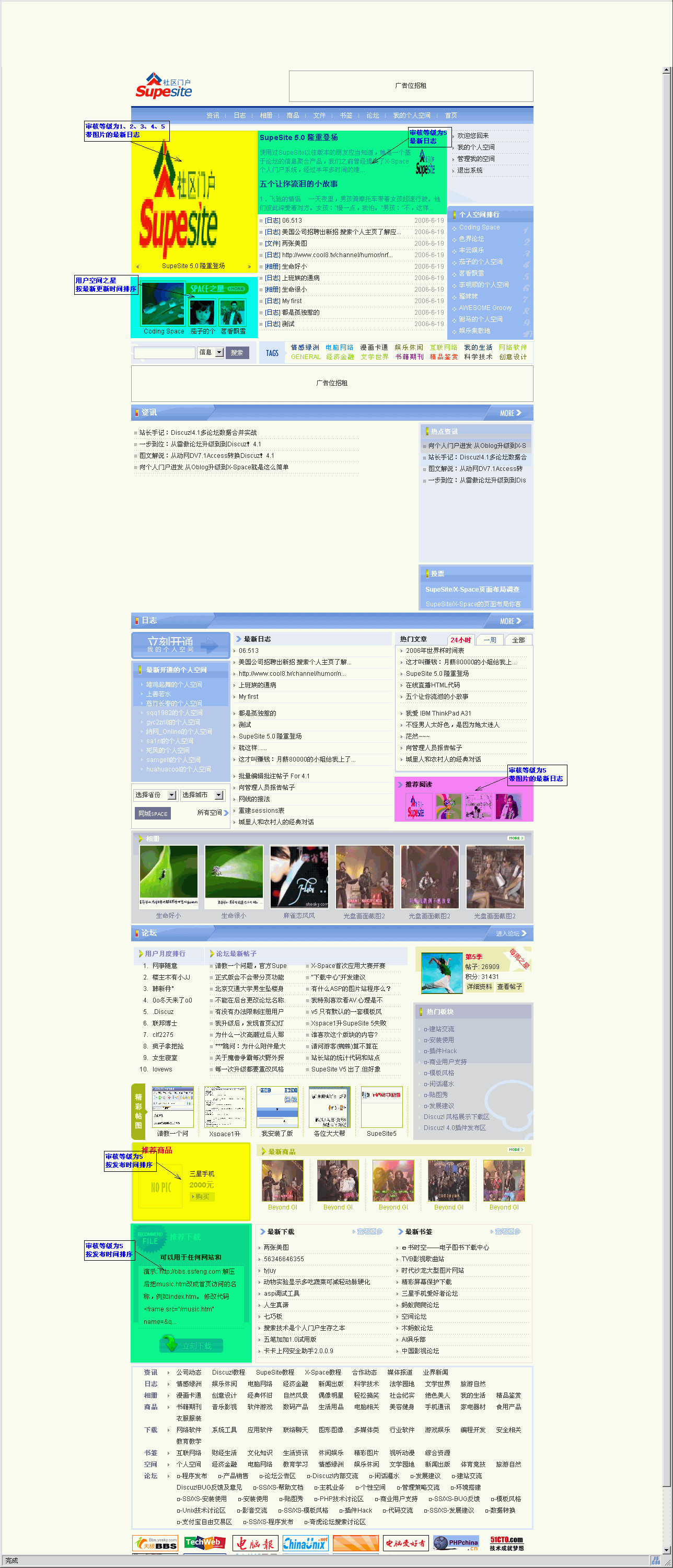Click the 搜索 search button
The height and width of the screenshot is (1568, 673).
(237, 352)
